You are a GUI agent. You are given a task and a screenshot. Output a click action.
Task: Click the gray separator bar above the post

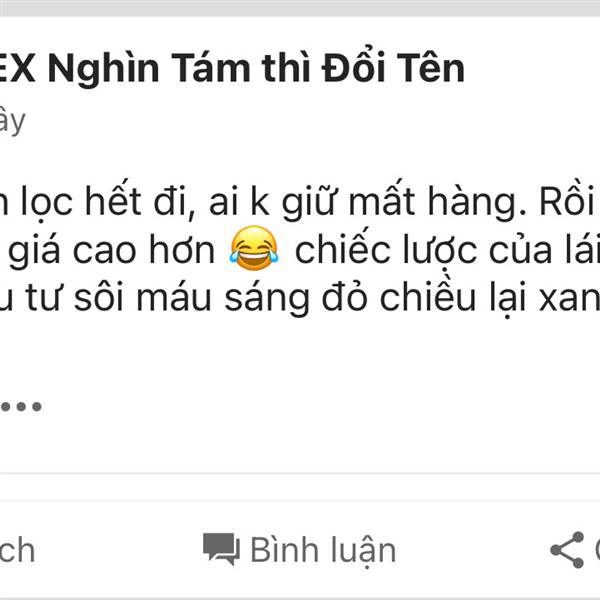pyautogui.click(x=300, y=8)
